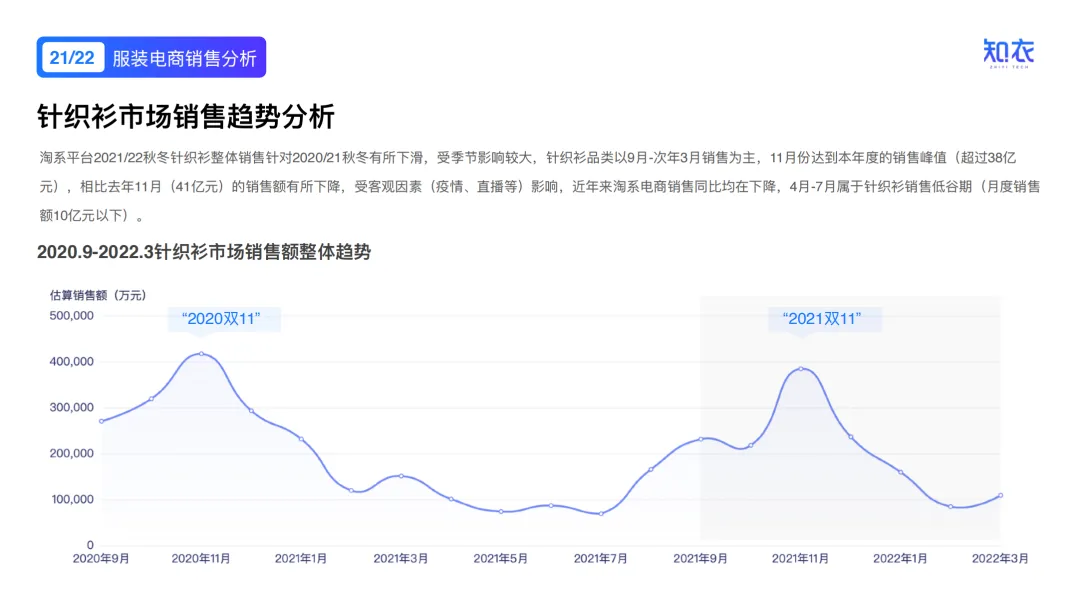The width and height of the screenshot is (1080, 607).
Task: Click the 100,000 y-axis value
Action: pos(72,500)
